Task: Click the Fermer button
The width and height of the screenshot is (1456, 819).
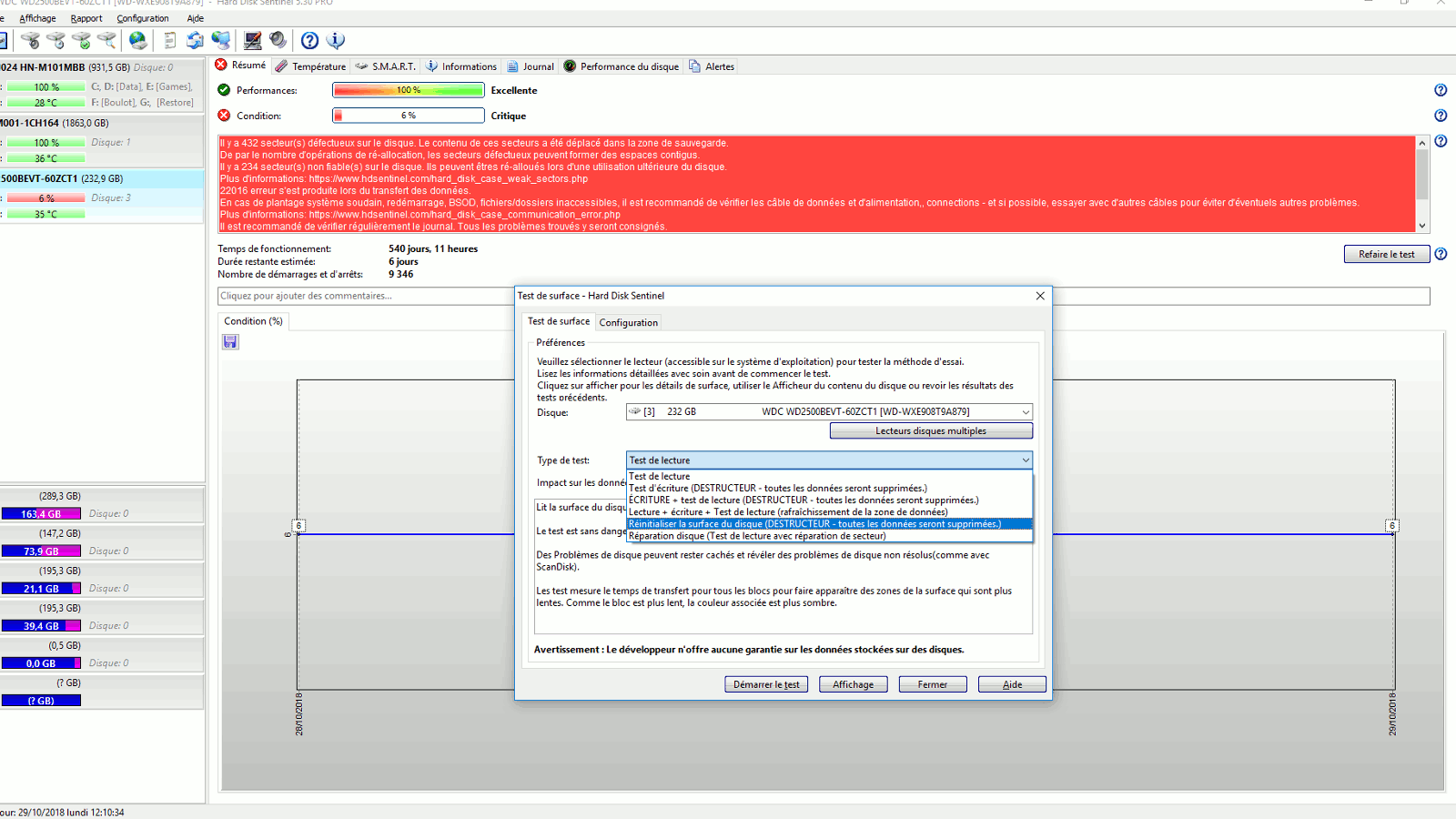Action: 932,684
